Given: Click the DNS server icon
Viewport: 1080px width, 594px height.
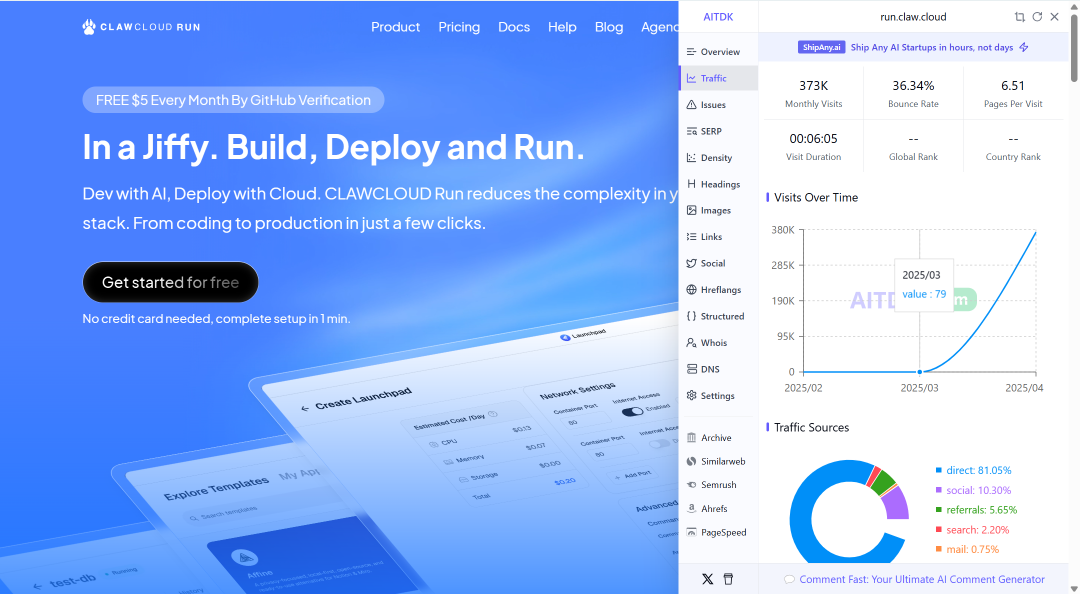Looking at the screenshot, I should pyautogui.click(x=692, y=369).
